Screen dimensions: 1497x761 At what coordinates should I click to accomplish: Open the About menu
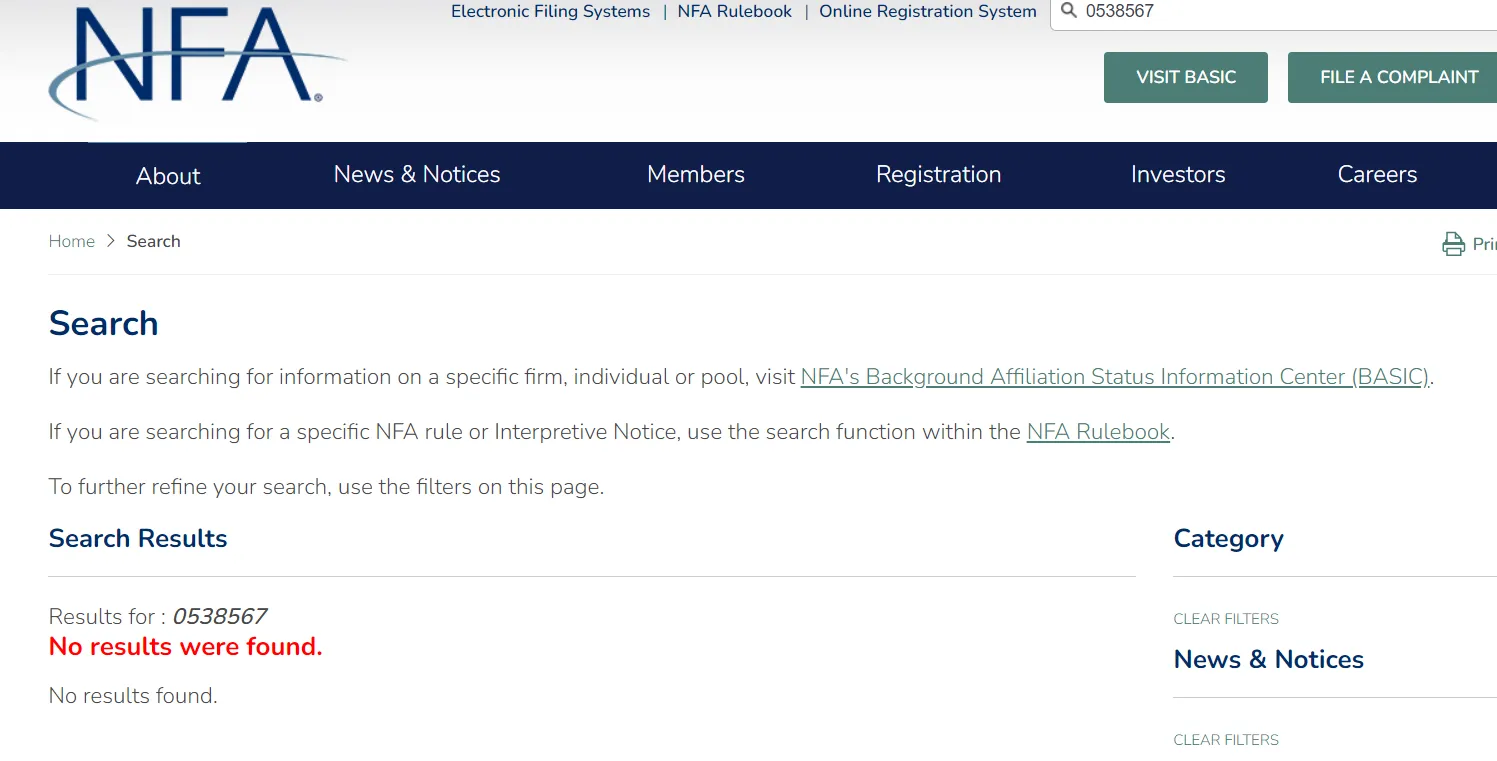[168, 176]
